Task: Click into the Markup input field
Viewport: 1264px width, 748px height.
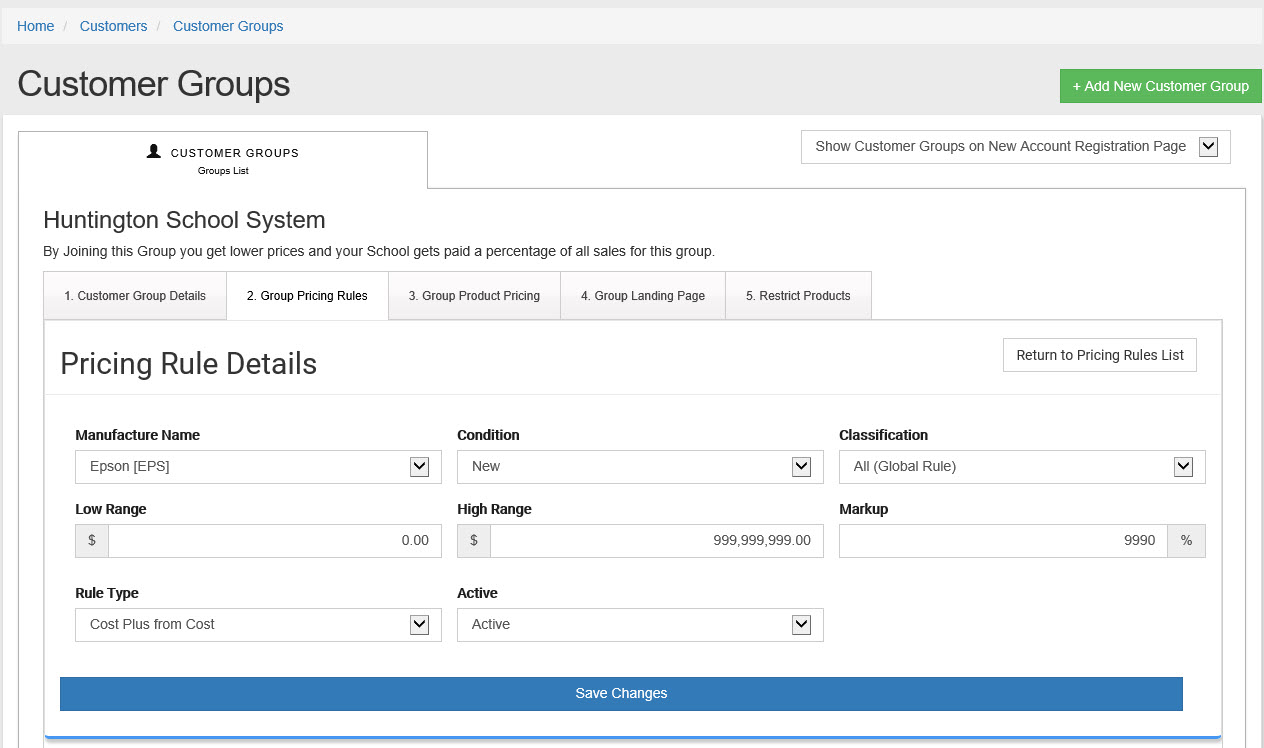Action: point(1002,540)
